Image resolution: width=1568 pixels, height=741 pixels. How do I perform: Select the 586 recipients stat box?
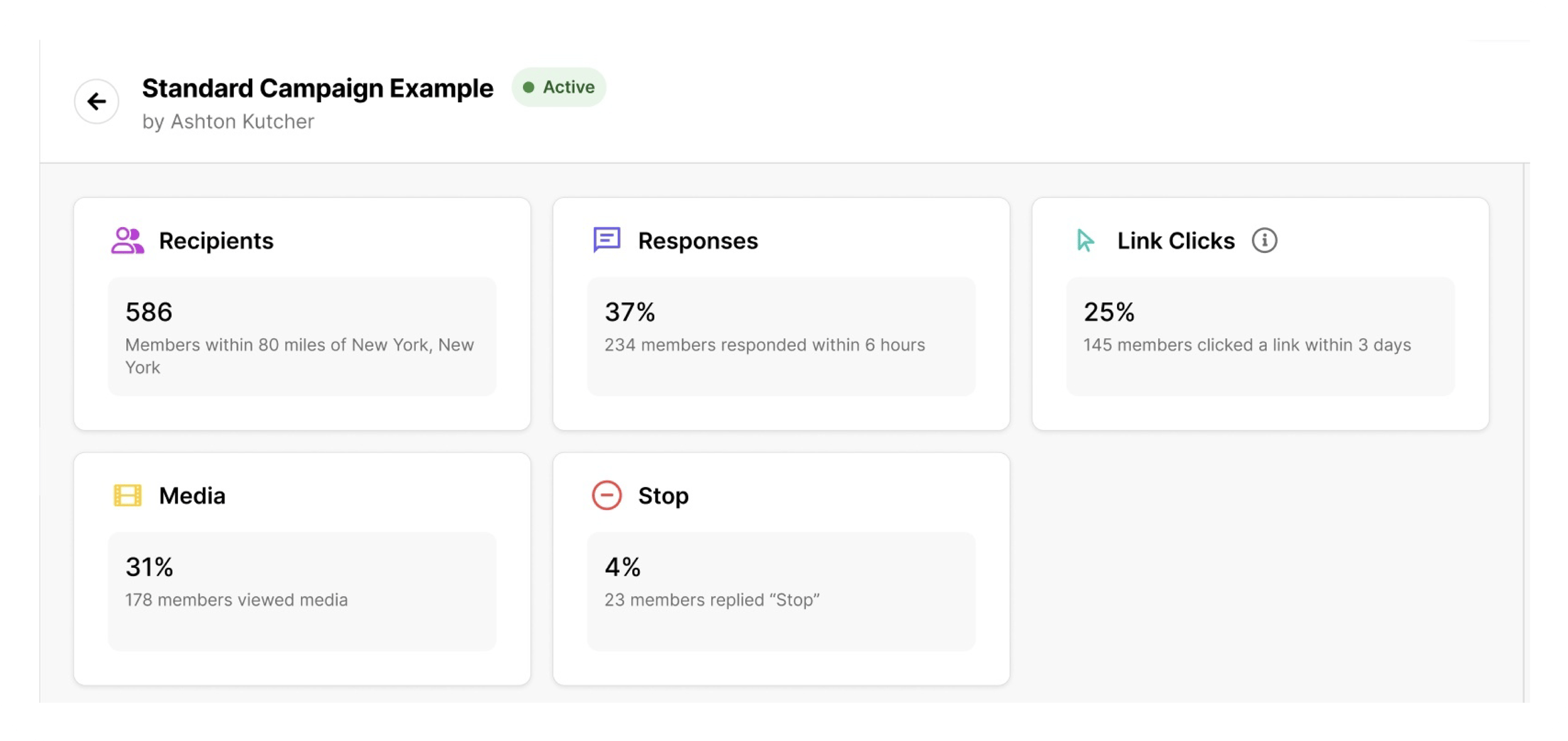(x=302, y=336)
